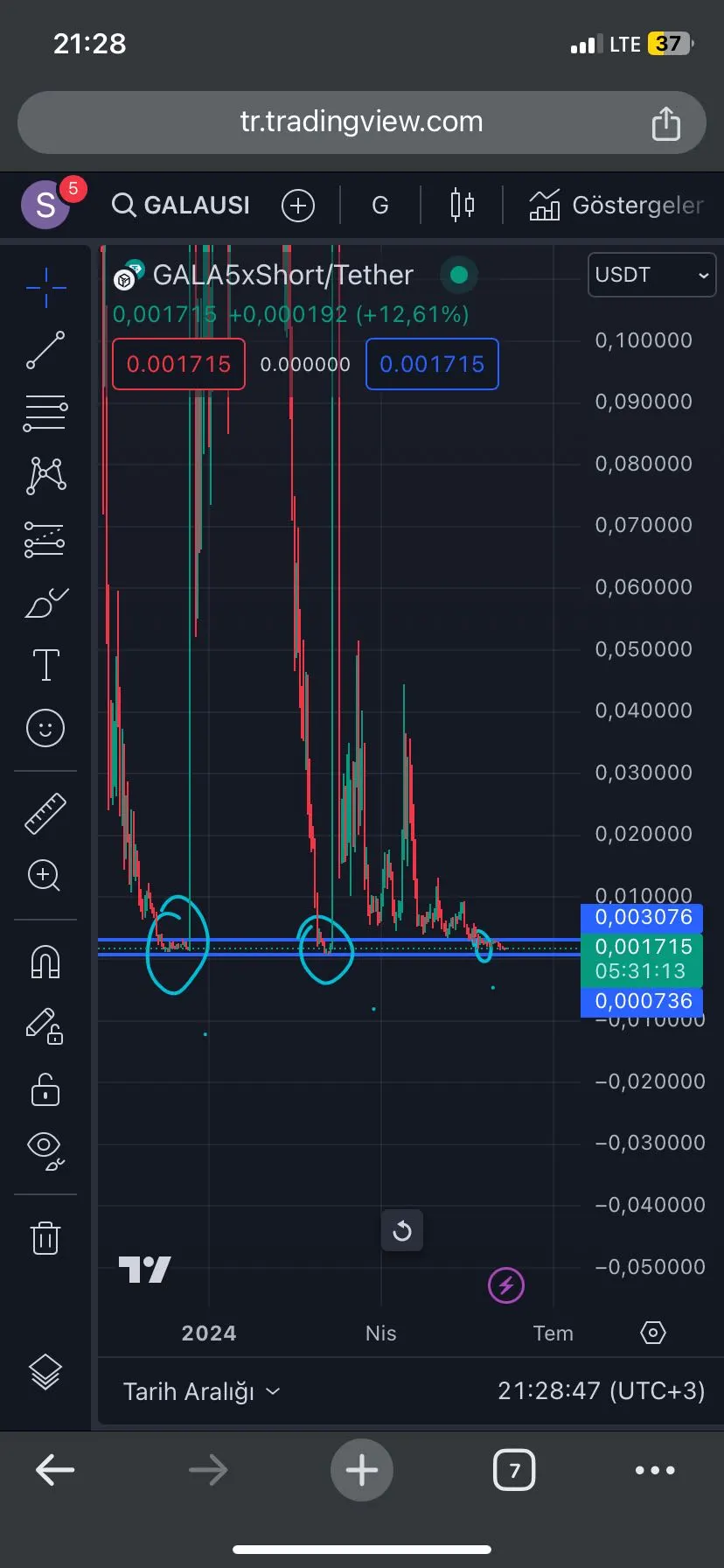Select the ruler measure tool
This screenshot has width=724, height=1568.
coord(45,813)
